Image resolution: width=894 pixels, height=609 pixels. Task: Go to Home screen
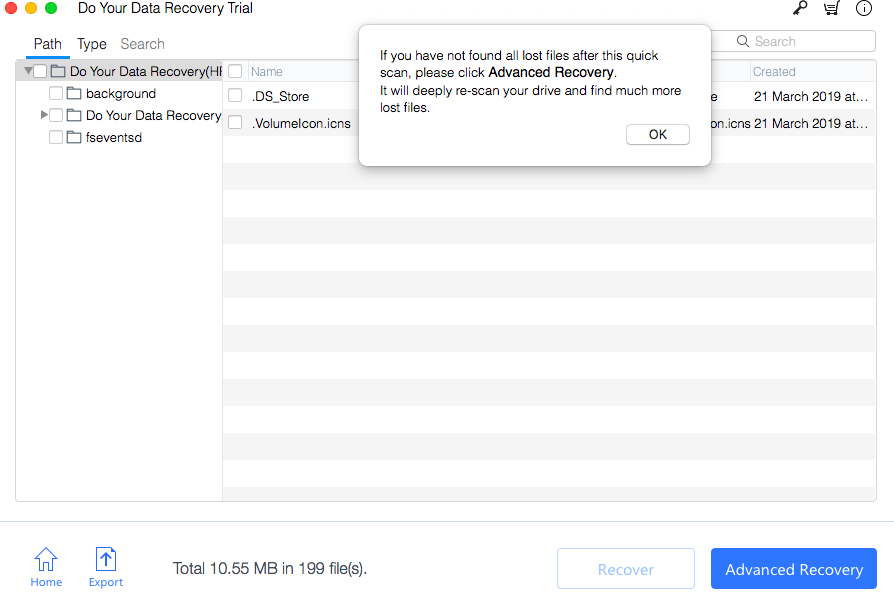tap(46, 567)
